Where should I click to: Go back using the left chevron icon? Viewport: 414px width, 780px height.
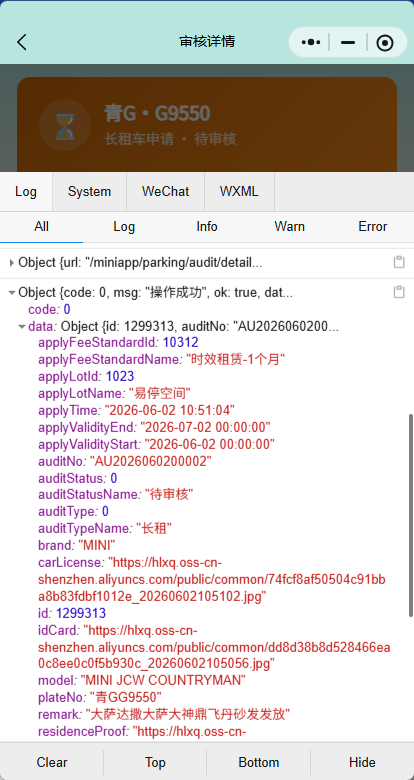click(21, 42)
